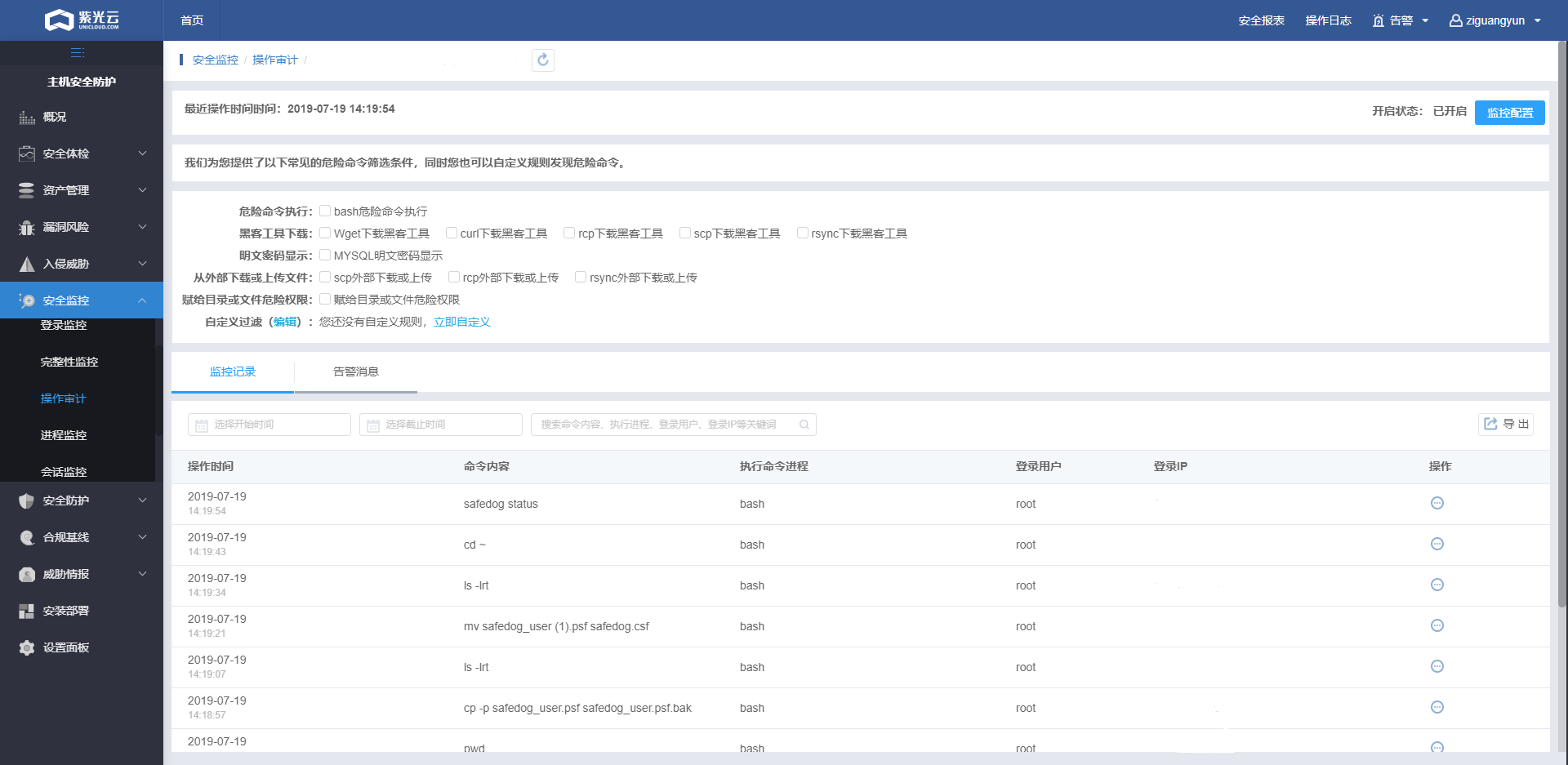Check rsync下载黑客工具 checkbox

(x=803, y=233)
